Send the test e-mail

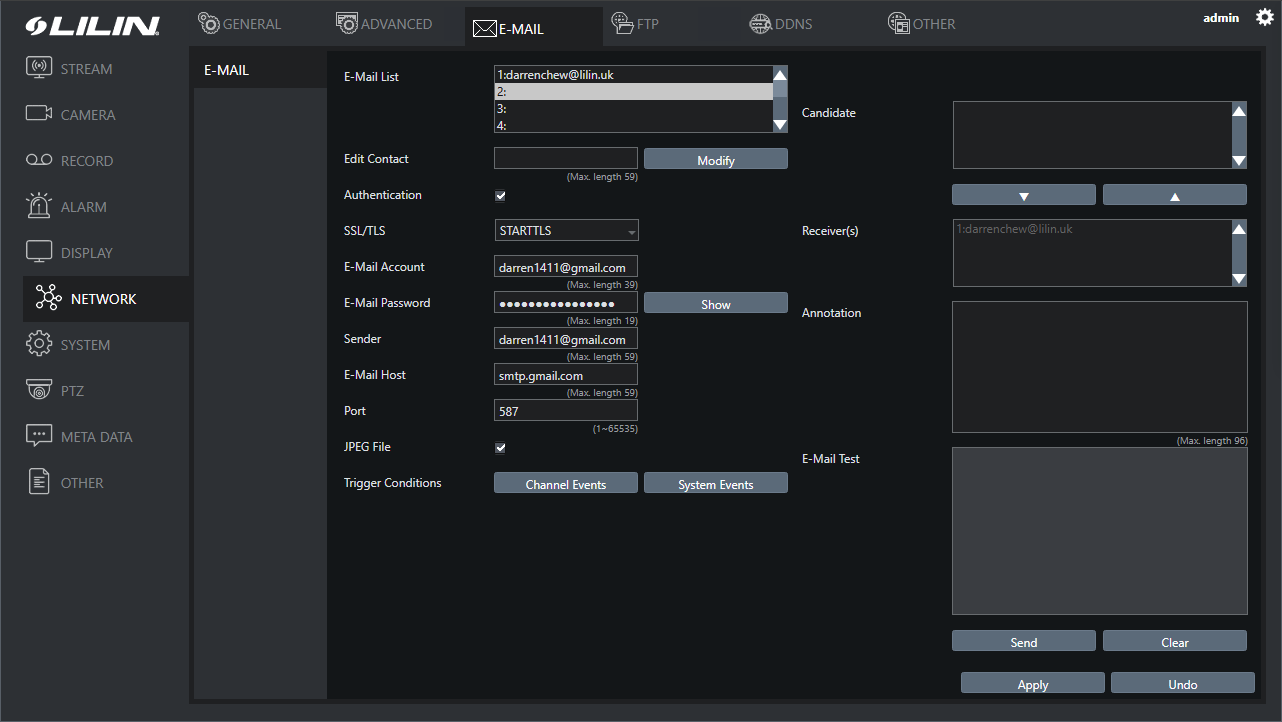(x=1024, y=641)
